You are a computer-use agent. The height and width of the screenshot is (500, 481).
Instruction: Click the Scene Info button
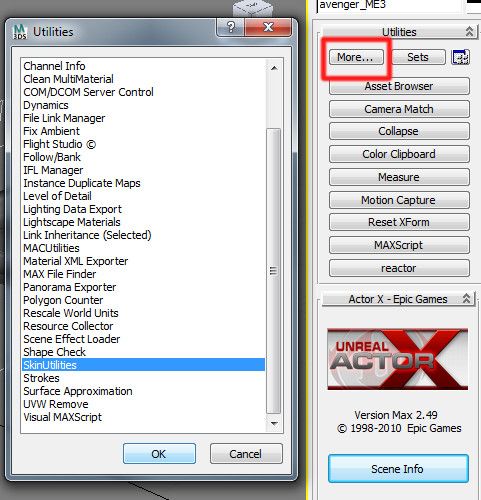(x=398, y=469)
